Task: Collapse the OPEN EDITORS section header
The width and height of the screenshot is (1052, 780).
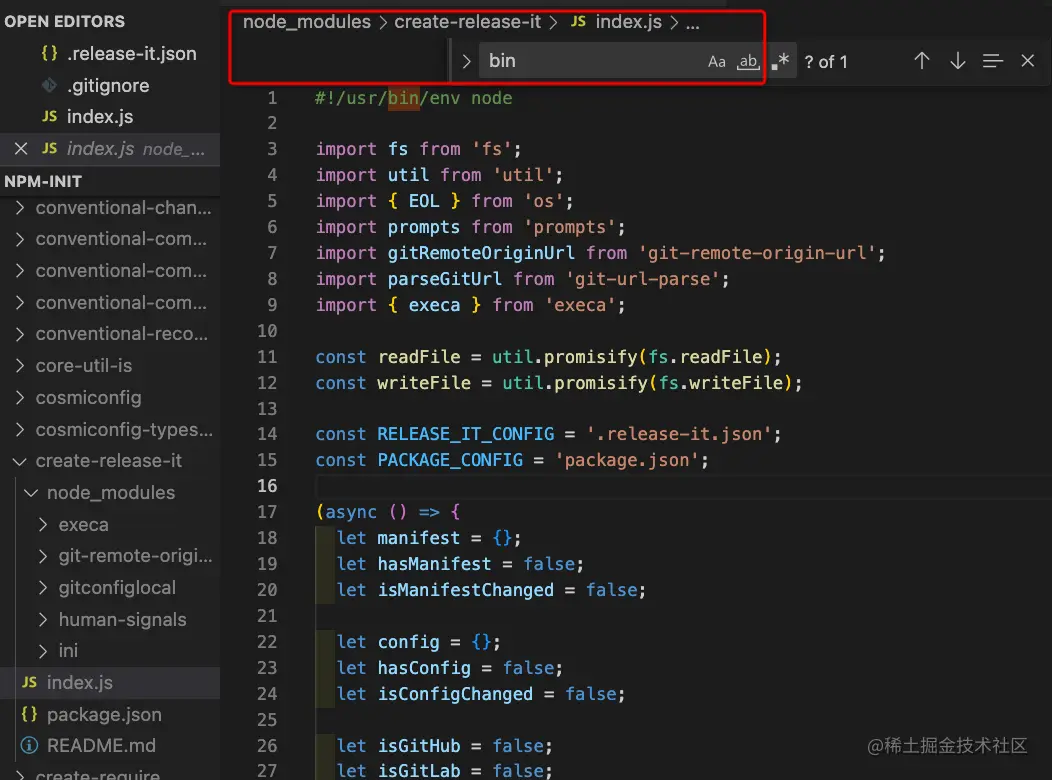Action: tap(64, 21)
